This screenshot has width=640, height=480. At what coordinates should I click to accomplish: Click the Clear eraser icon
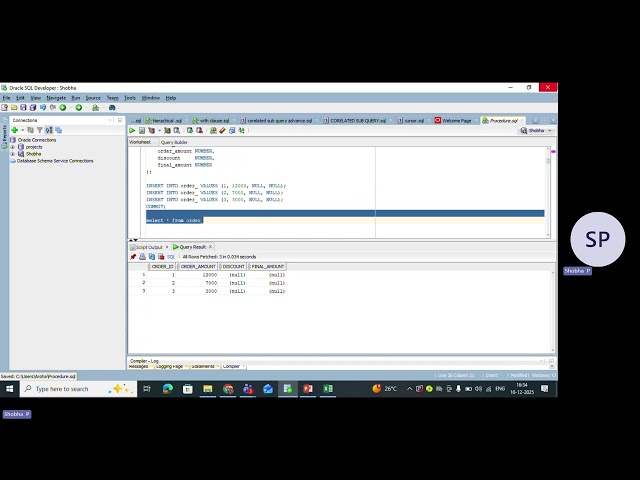pyautogui.click(x=222, y=131)
